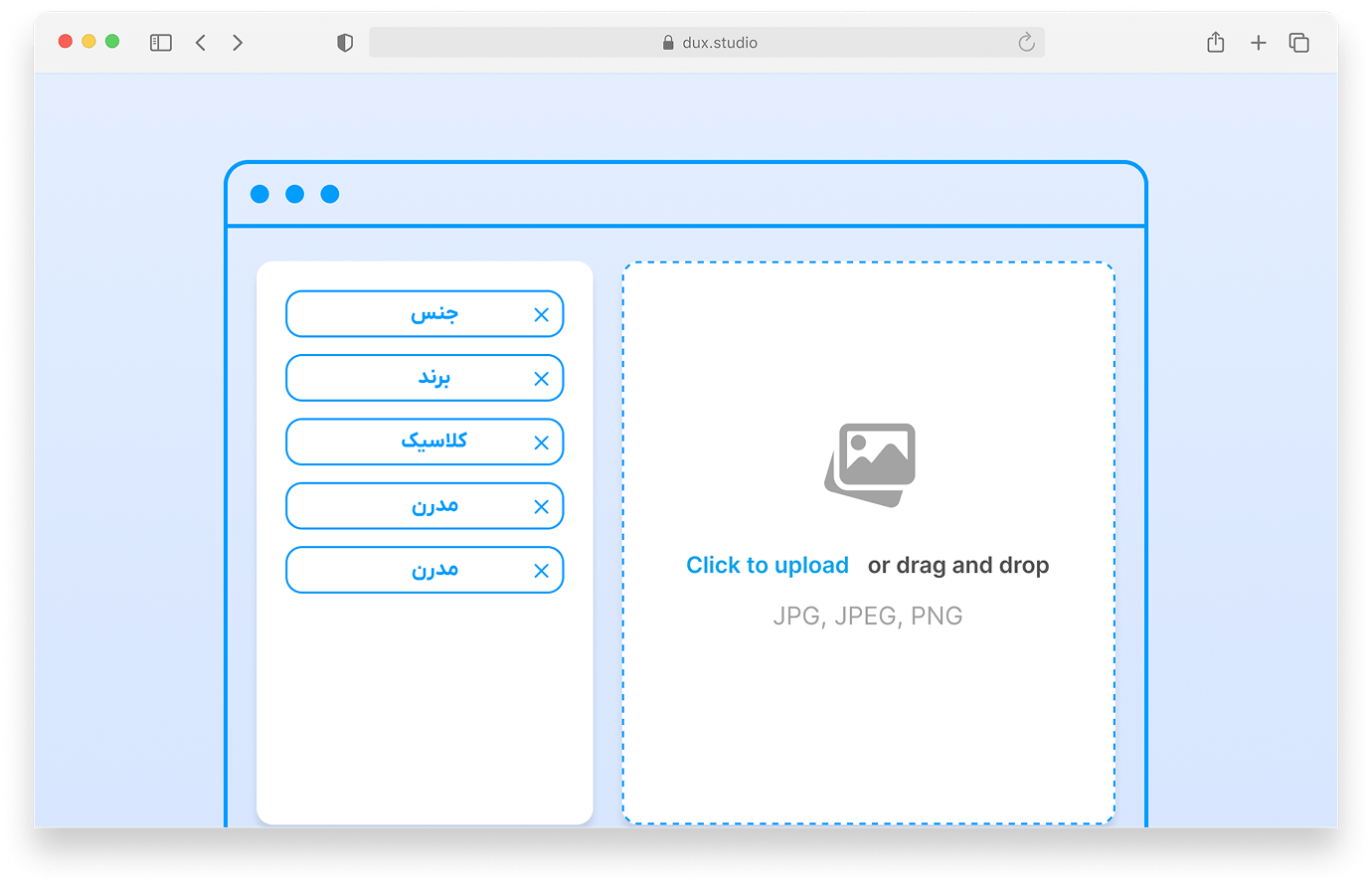Click the "Click to upload" link
Viewport: 1372px width, 886px height.
click(767, 565)
